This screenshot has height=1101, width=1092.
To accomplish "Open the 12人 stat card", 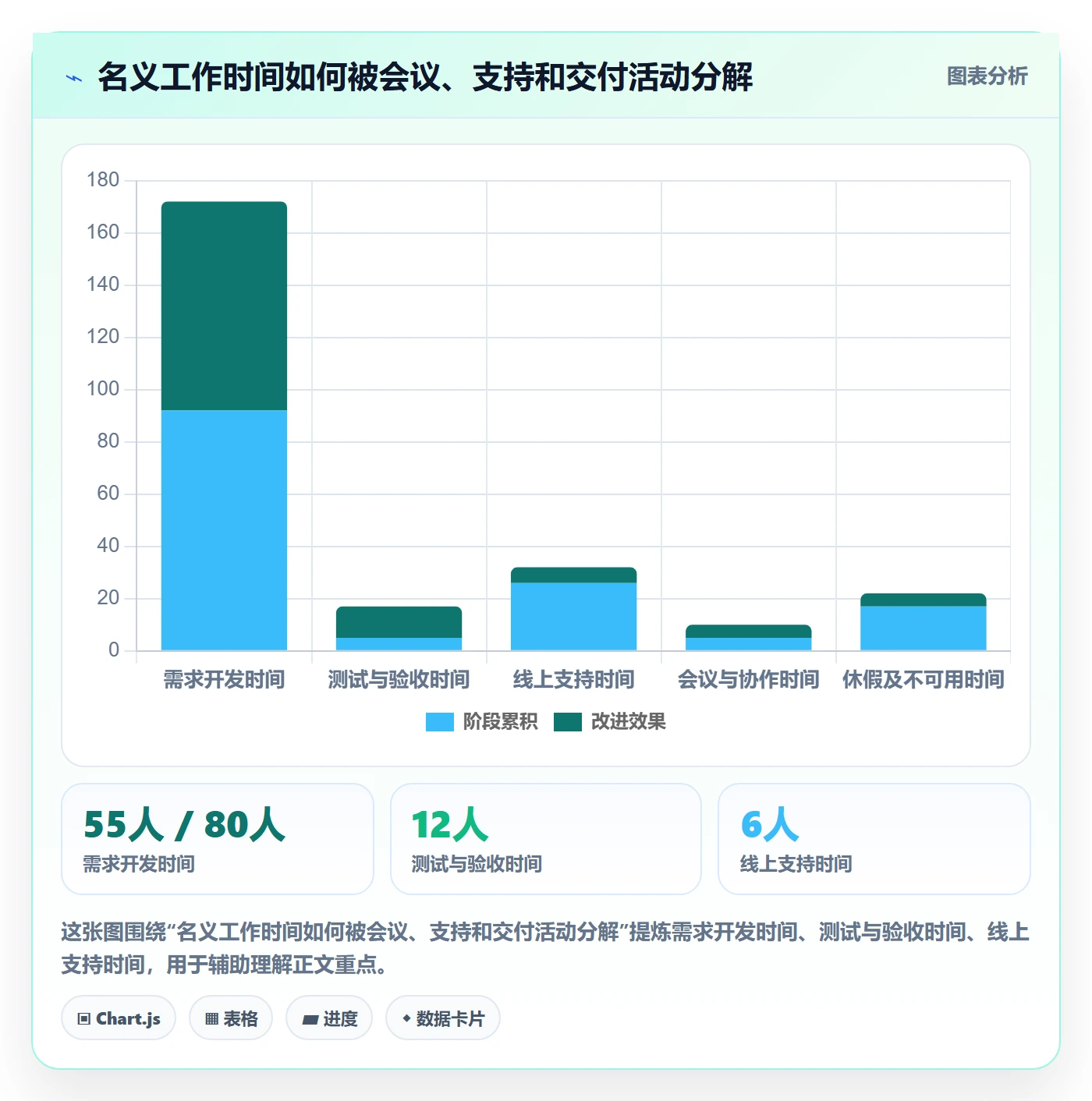I will coord(546,839).
